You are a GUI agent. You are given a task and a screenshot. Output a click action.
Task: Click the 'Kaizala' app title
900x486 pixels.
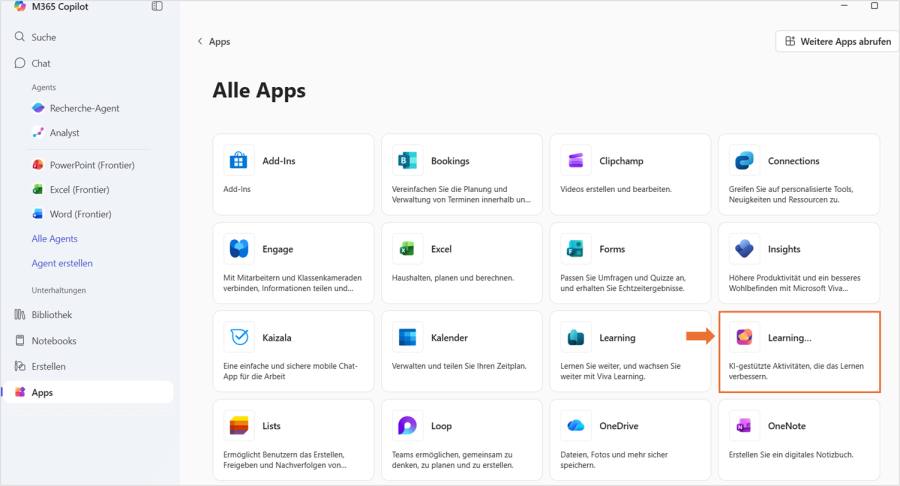(x=277, y=337)
